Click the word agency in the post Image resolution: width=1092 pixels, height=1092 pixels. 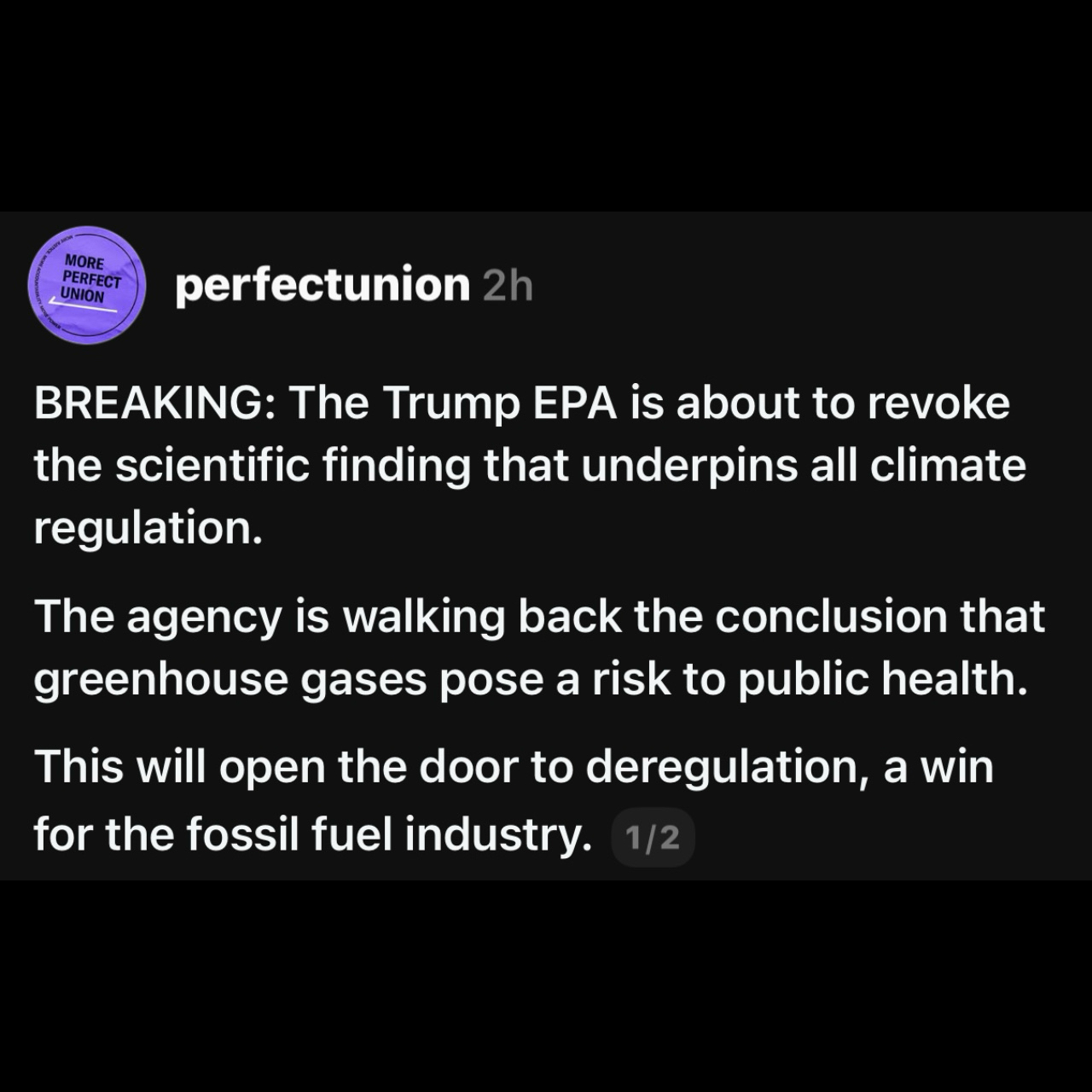[x=204, y=618]
